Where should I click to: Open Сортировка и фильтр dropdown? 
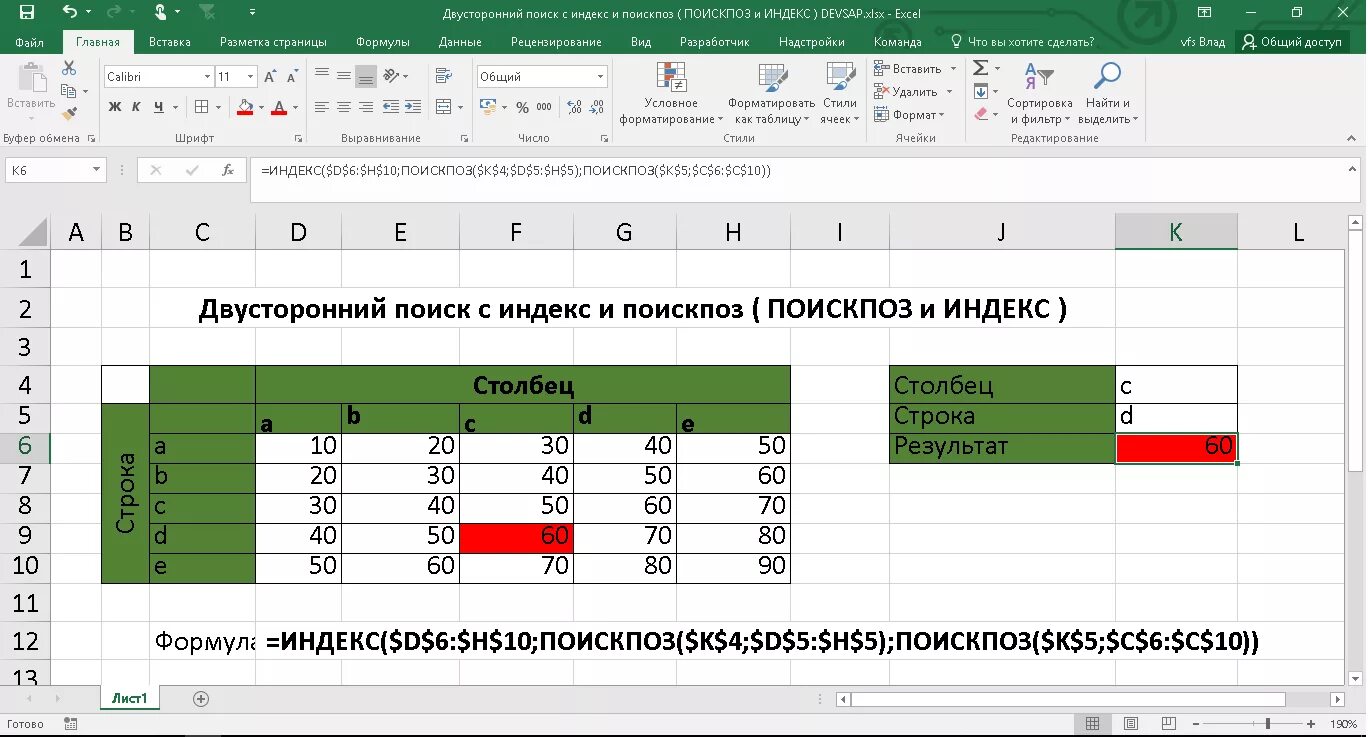click(x=1040, y=92)
